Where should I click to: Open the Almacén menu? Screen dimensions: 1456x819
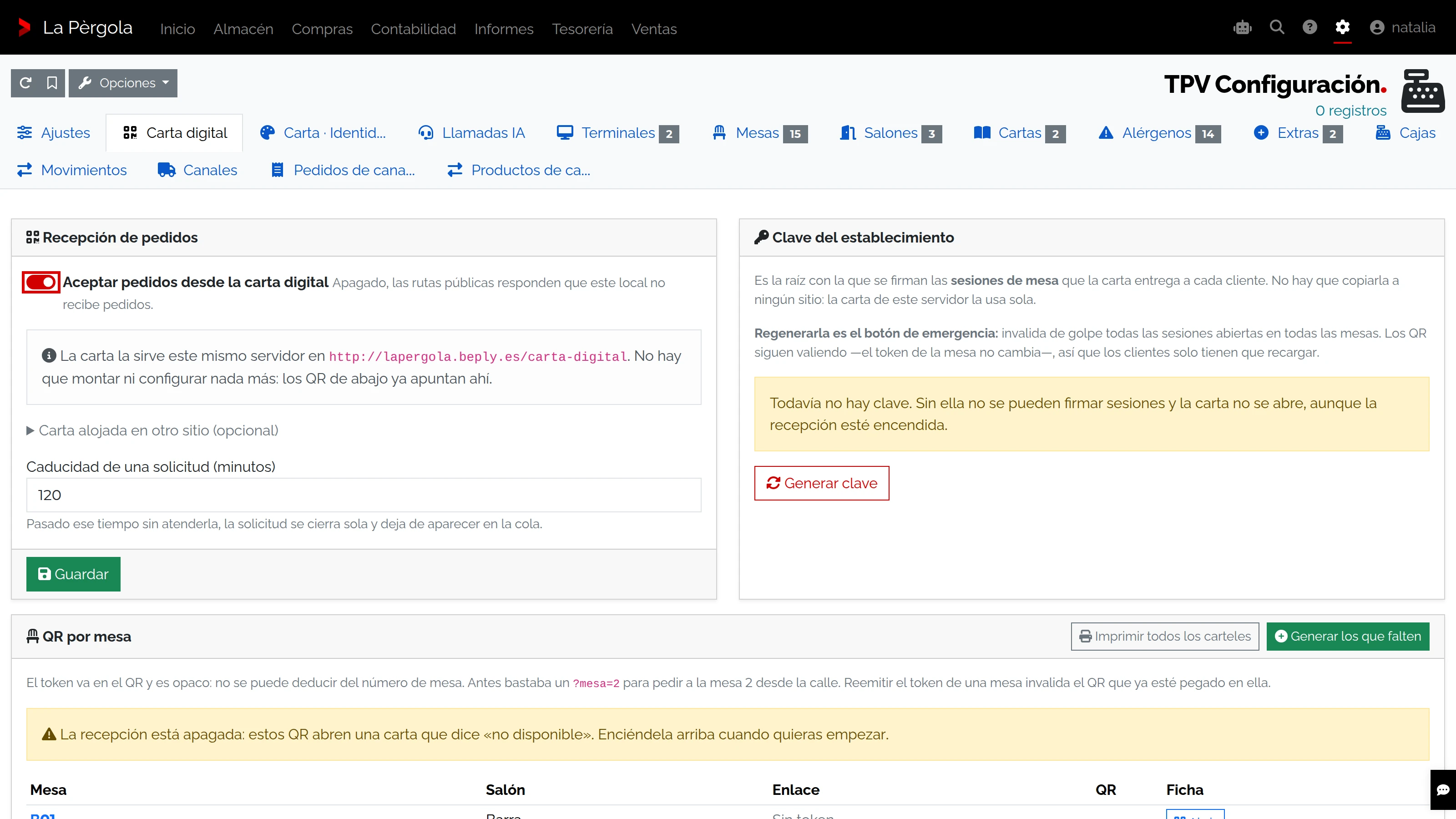(x=243, y=29)
